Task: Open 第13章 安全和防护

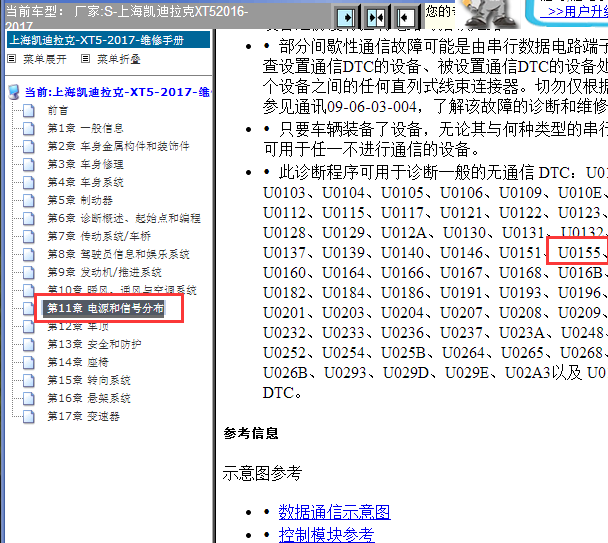Action: (94, 344)
